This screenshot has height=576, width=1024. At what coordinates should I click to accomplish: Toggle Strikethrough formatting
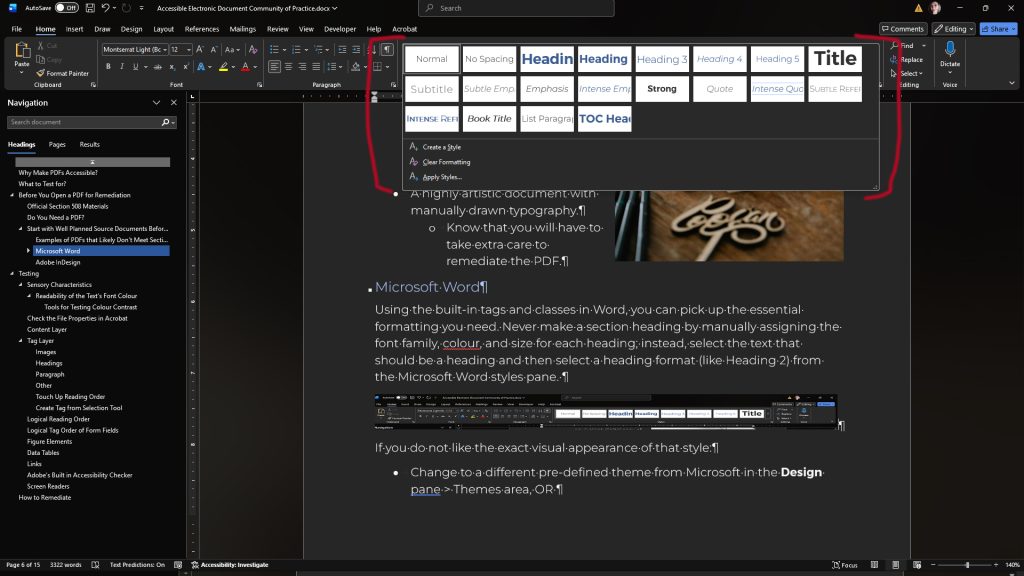tap(157, 67)
